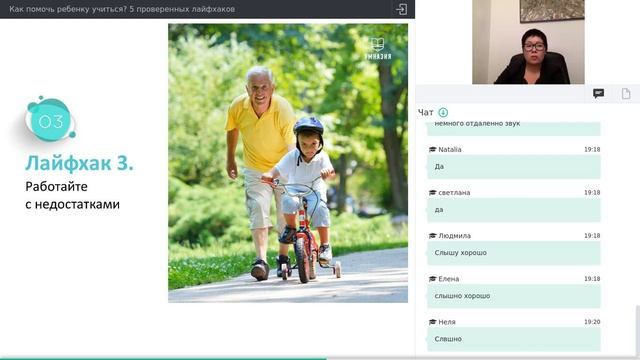Screen dimensions: 640x360
Task: Click the graduation cap icon next to Natalia
Action: coord(433,149)
